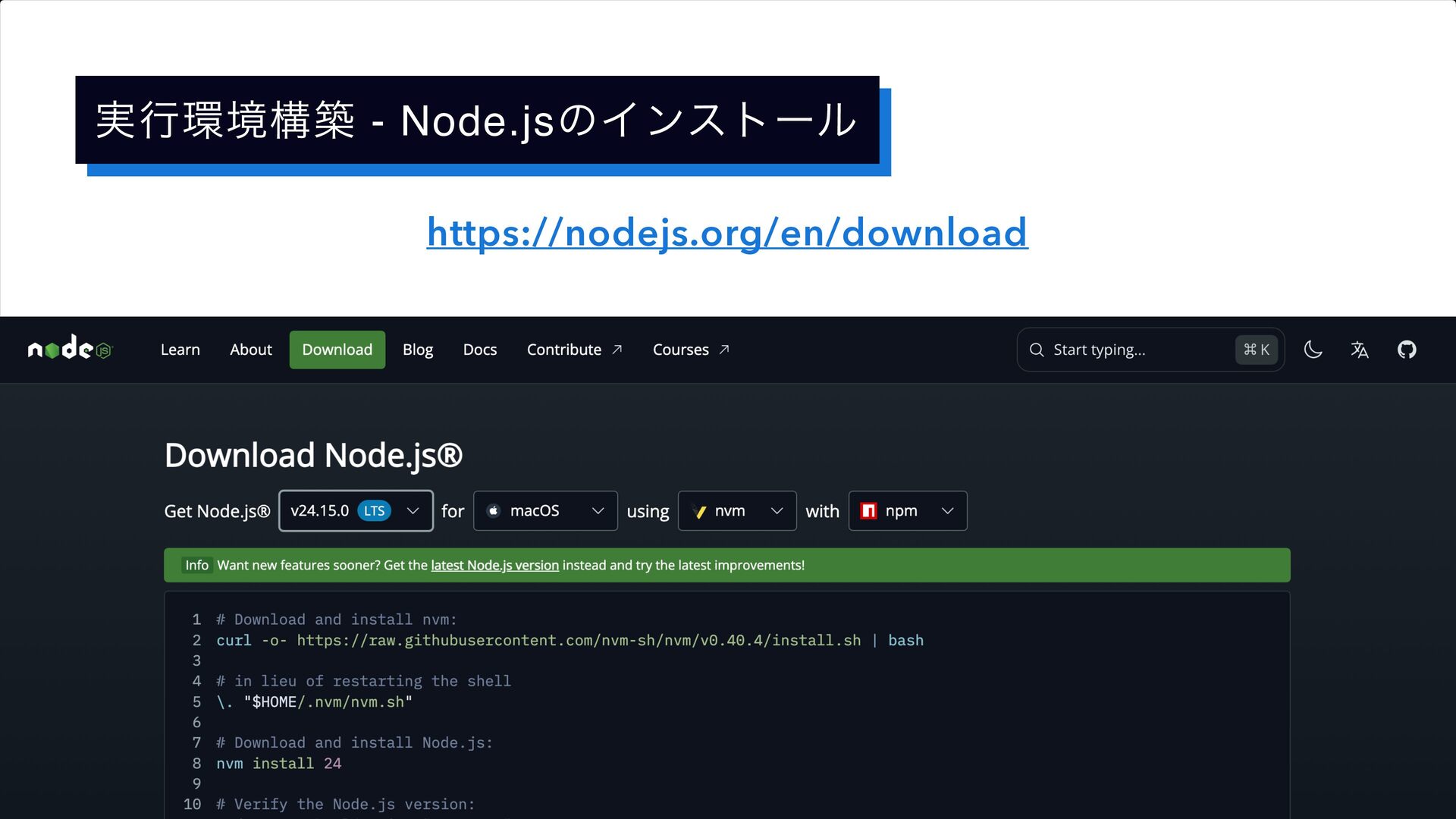The width and height of the screenshot is (1456, 819).
Task: Open the Contribute nav link
Action: [x=575, y=350]
